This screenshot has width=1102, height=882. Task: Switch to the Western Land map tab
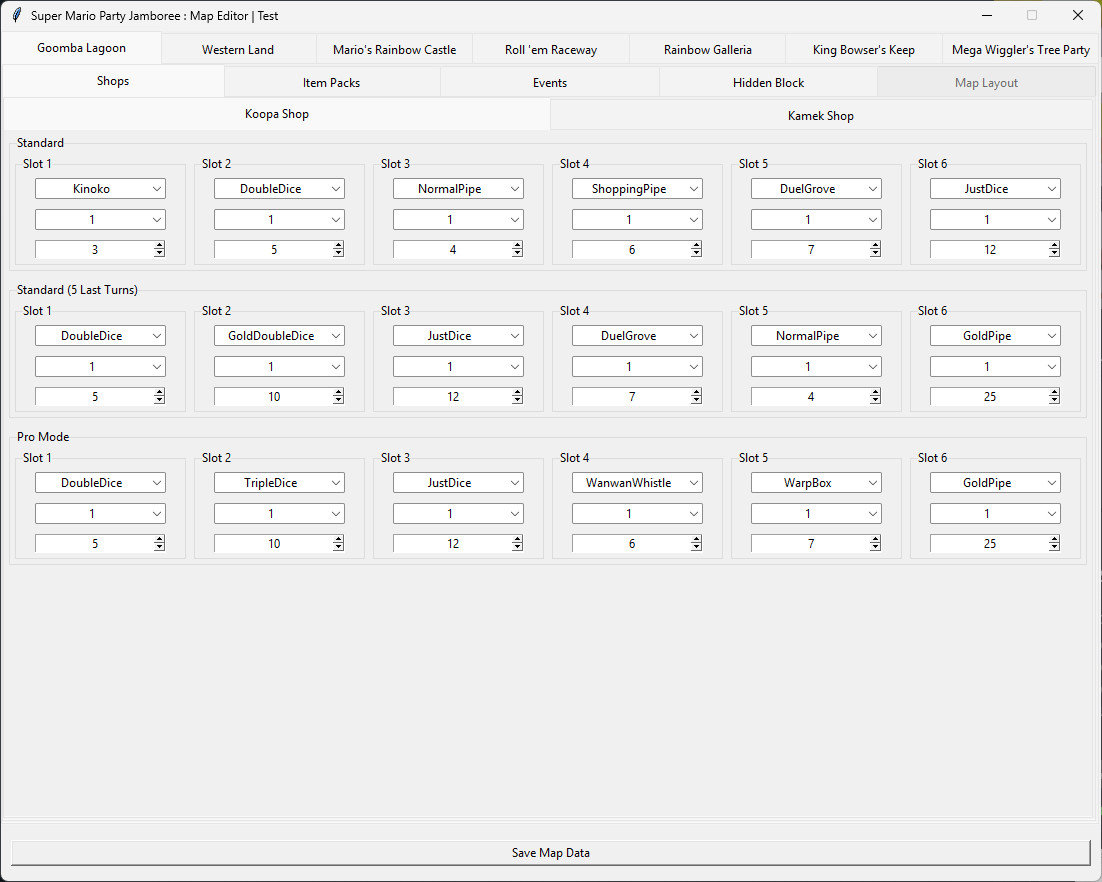(x=237, y=48)
